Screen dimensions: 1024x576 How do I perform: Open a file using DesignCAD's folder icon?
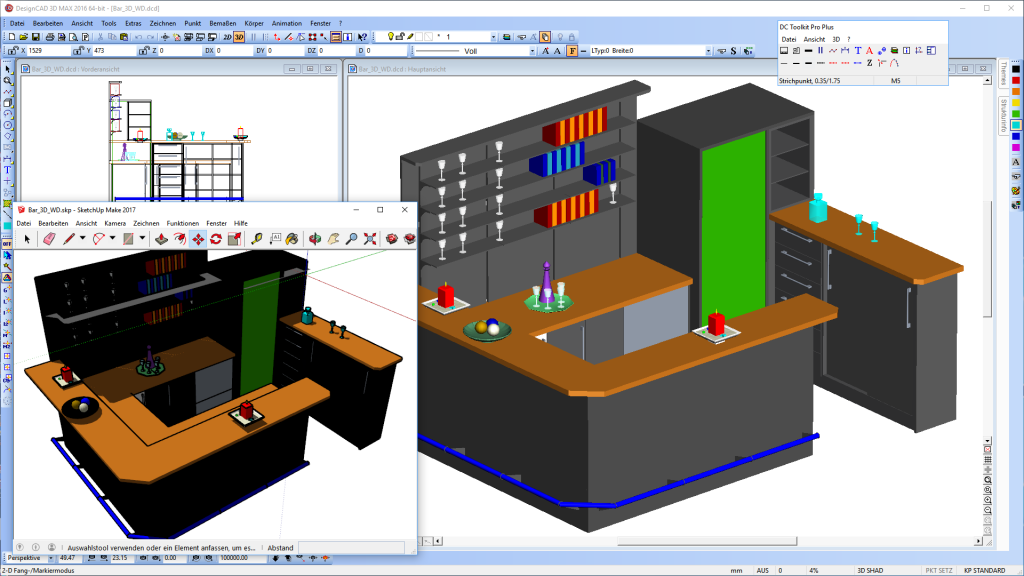[25, 36]
